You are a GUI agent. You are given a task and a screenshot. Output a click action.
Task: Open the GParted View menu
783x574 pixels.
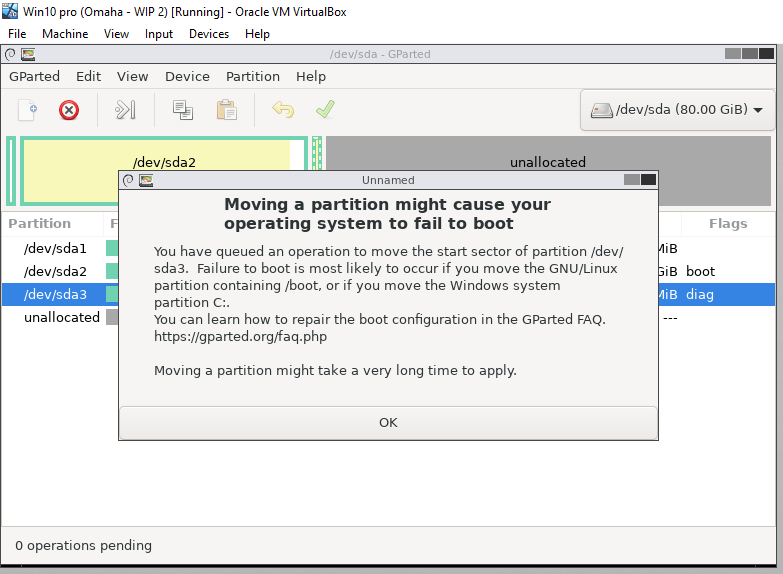coord(132,76)
